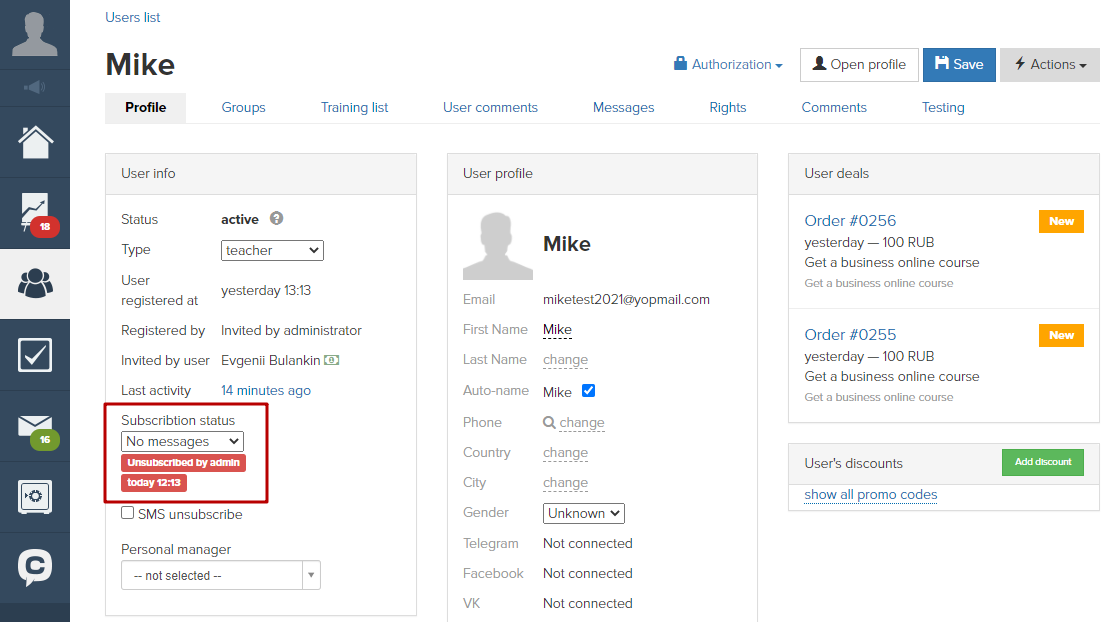This screenshot has width=1108, height=622.
Task: Expand the Authorization dropdown menu
Action: [728, 64]
